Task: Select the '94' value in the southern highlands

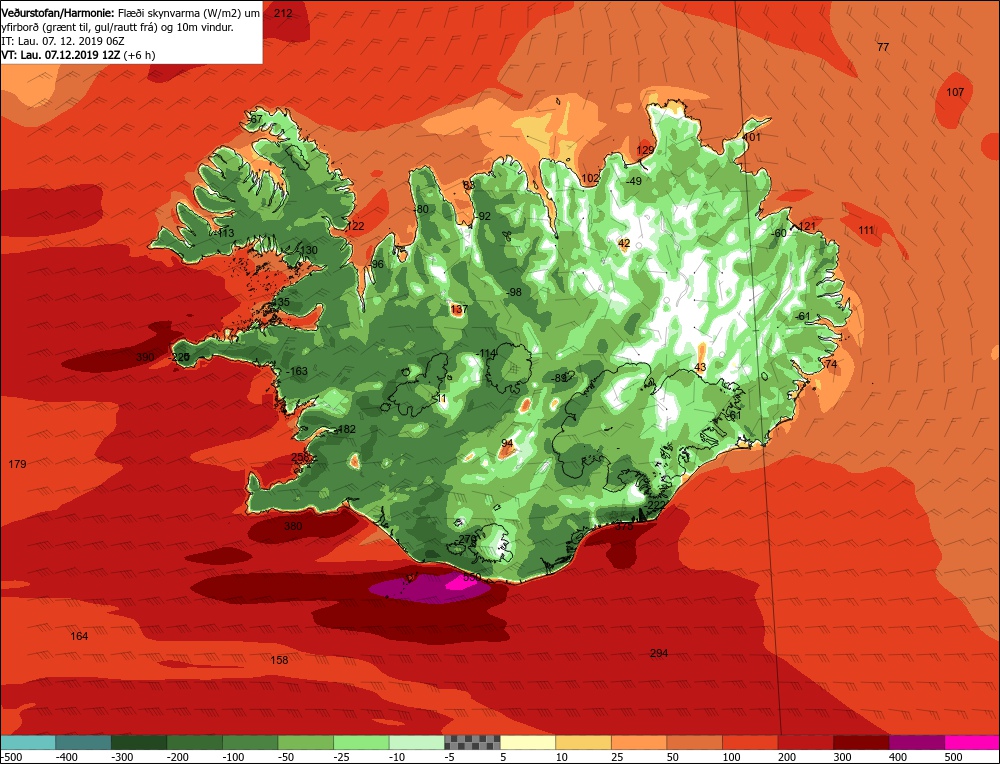Action: tap(507, 444)
